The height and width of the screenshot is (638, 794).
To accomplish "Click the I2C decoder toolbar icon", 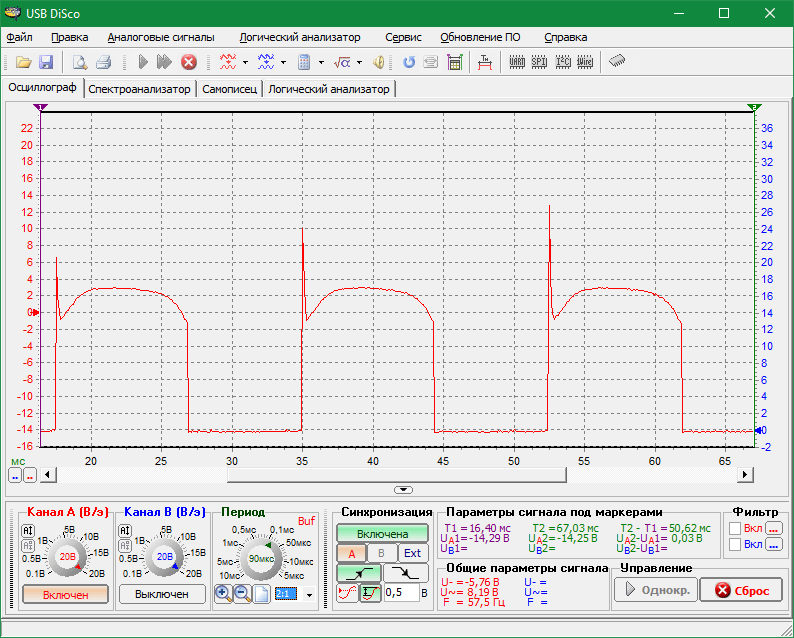I will click(x=562, y=62).
